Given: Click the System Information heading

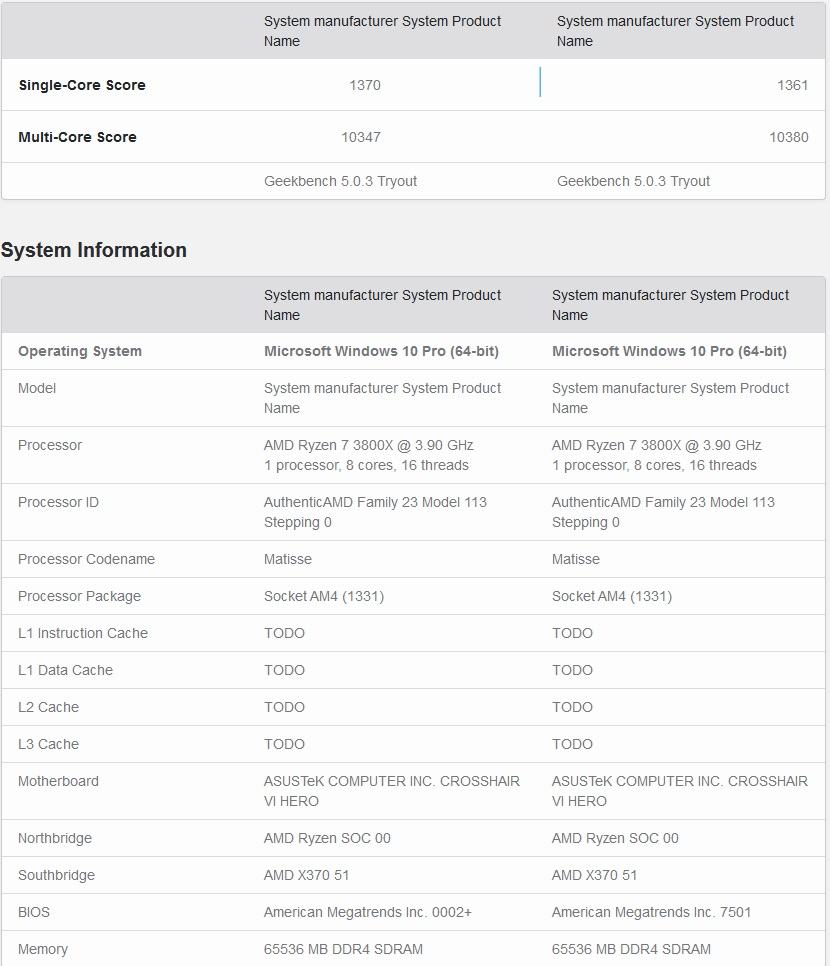Looking at the screenshot, I should coord(94,250).
